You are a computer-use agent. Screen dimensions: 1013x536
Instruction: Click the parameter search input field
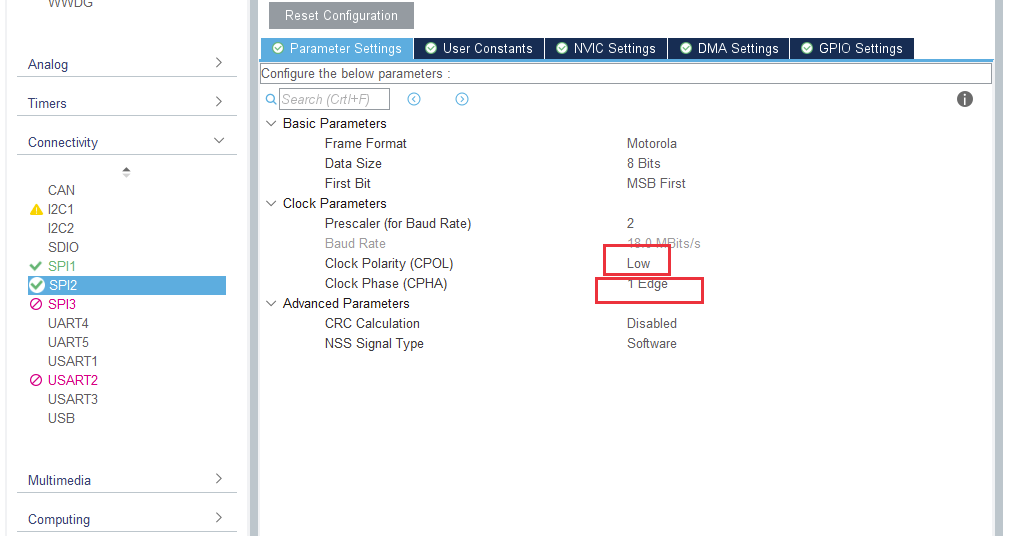coord(334,99)
